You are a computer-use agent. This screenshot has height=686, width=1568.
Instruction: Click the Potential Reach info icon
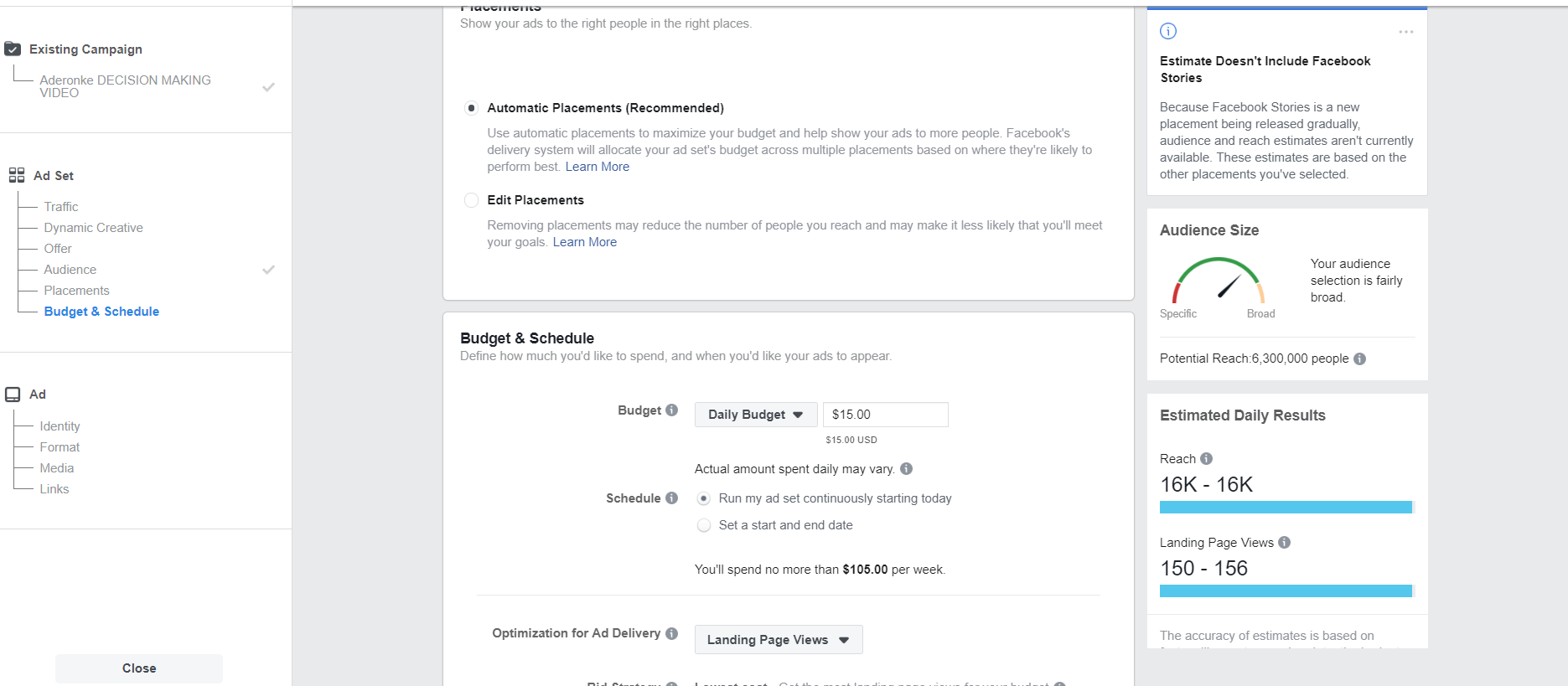point(1359,358)
